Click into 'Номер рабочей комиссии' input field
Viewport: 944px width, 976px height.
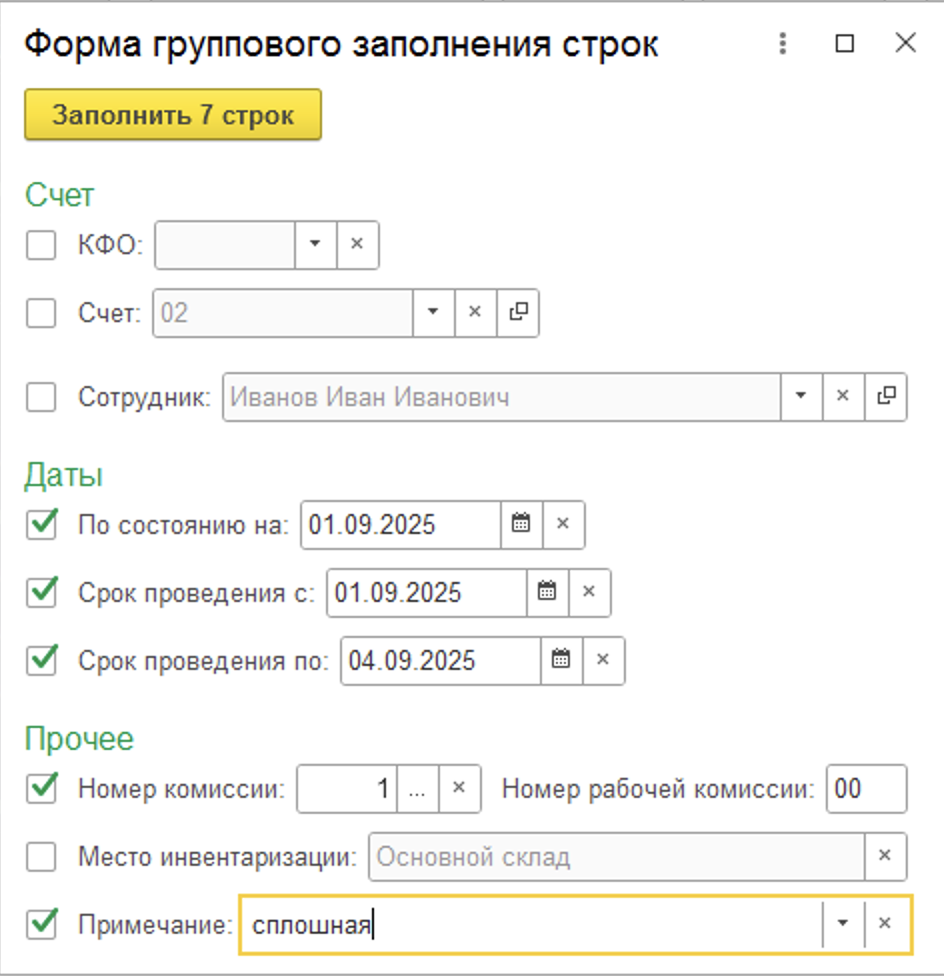click(866, 788)
